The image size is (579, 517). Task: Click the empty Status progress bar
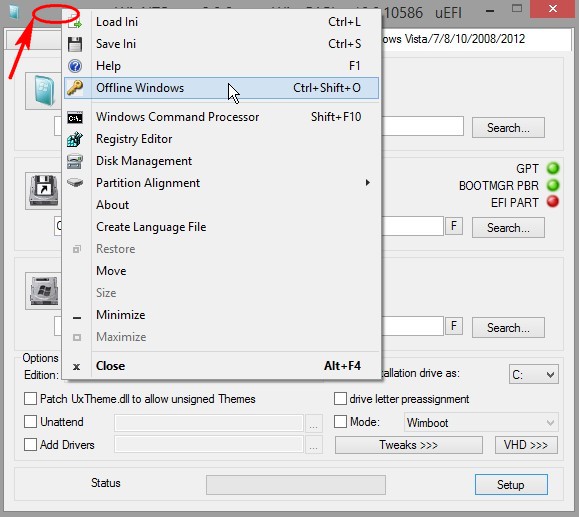pos(296,485)
